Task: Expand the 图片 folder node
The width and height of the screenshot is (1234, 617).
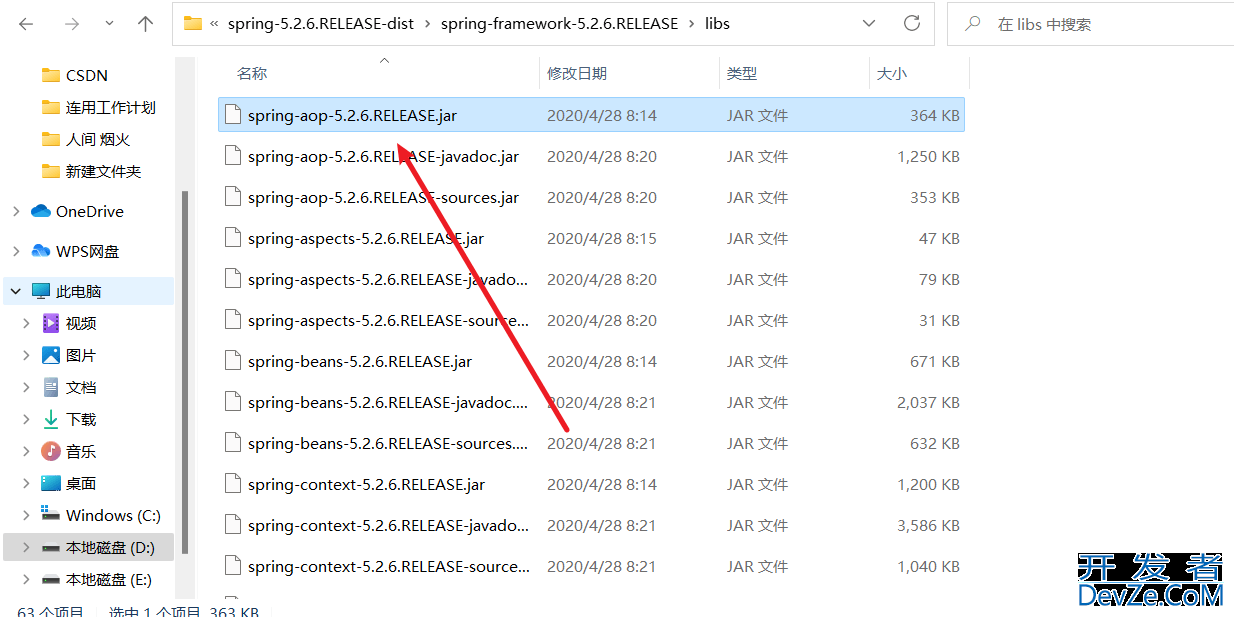Action: tap(27, 355)
